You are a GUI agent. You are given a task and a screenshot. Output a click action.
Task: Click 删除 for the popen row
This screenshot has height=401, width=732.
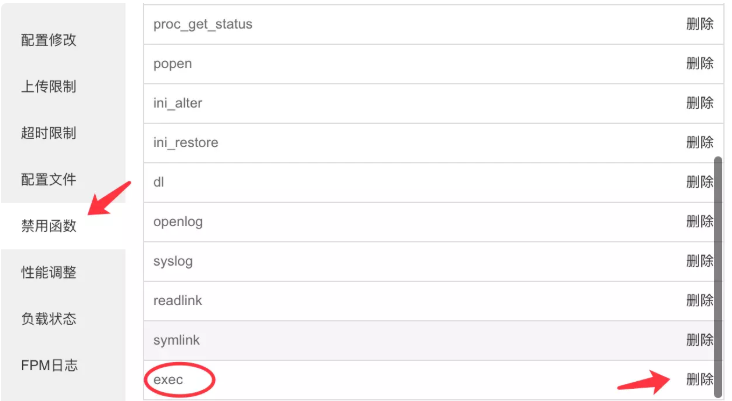(x=699, y=63)
